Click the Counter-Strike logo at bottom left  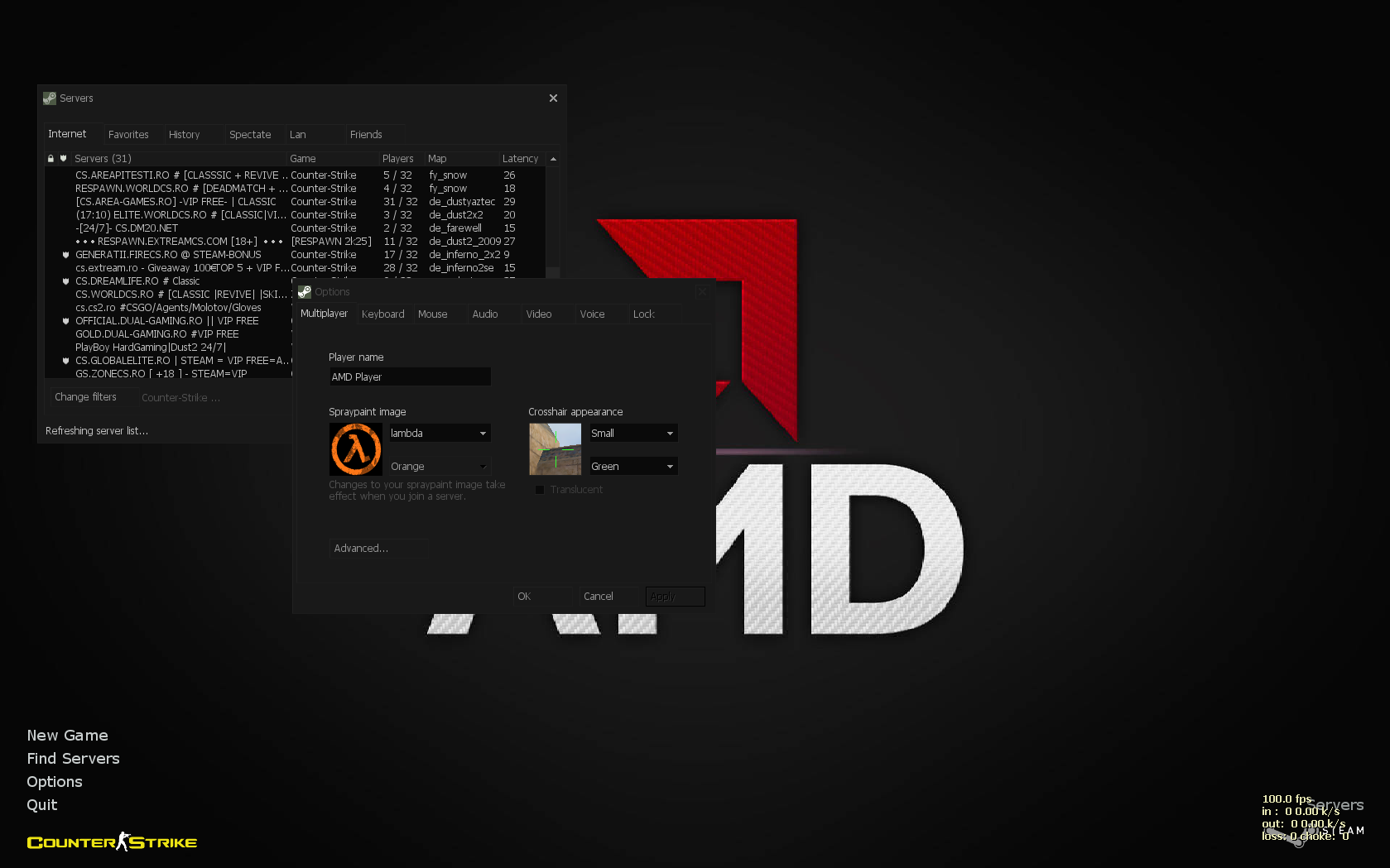click(x=112, y=842)
